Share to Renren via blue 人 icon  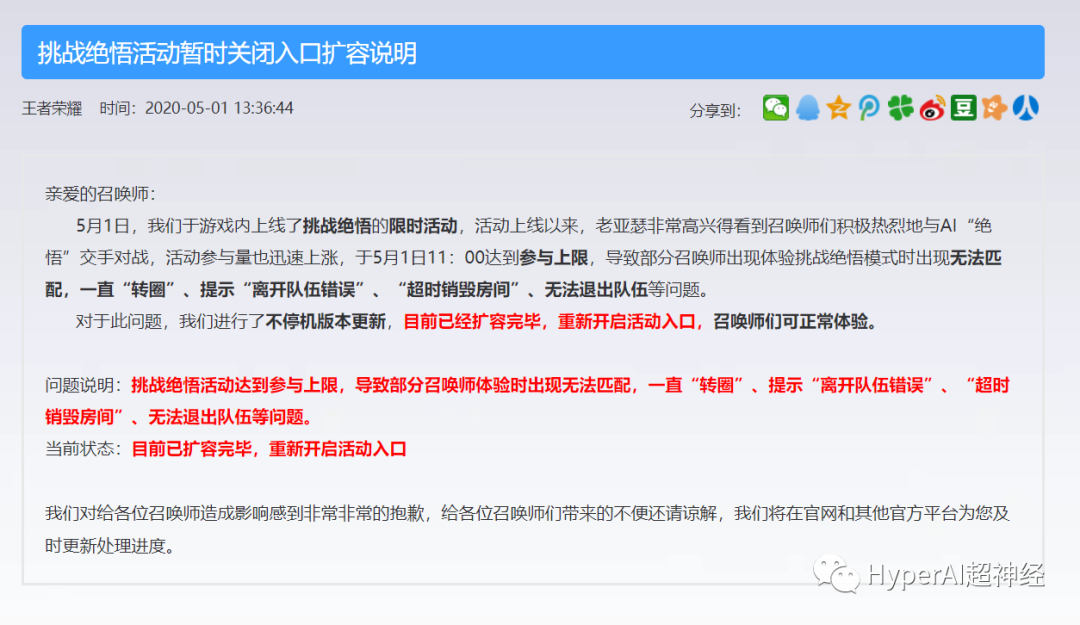[x=1026, y=108]
